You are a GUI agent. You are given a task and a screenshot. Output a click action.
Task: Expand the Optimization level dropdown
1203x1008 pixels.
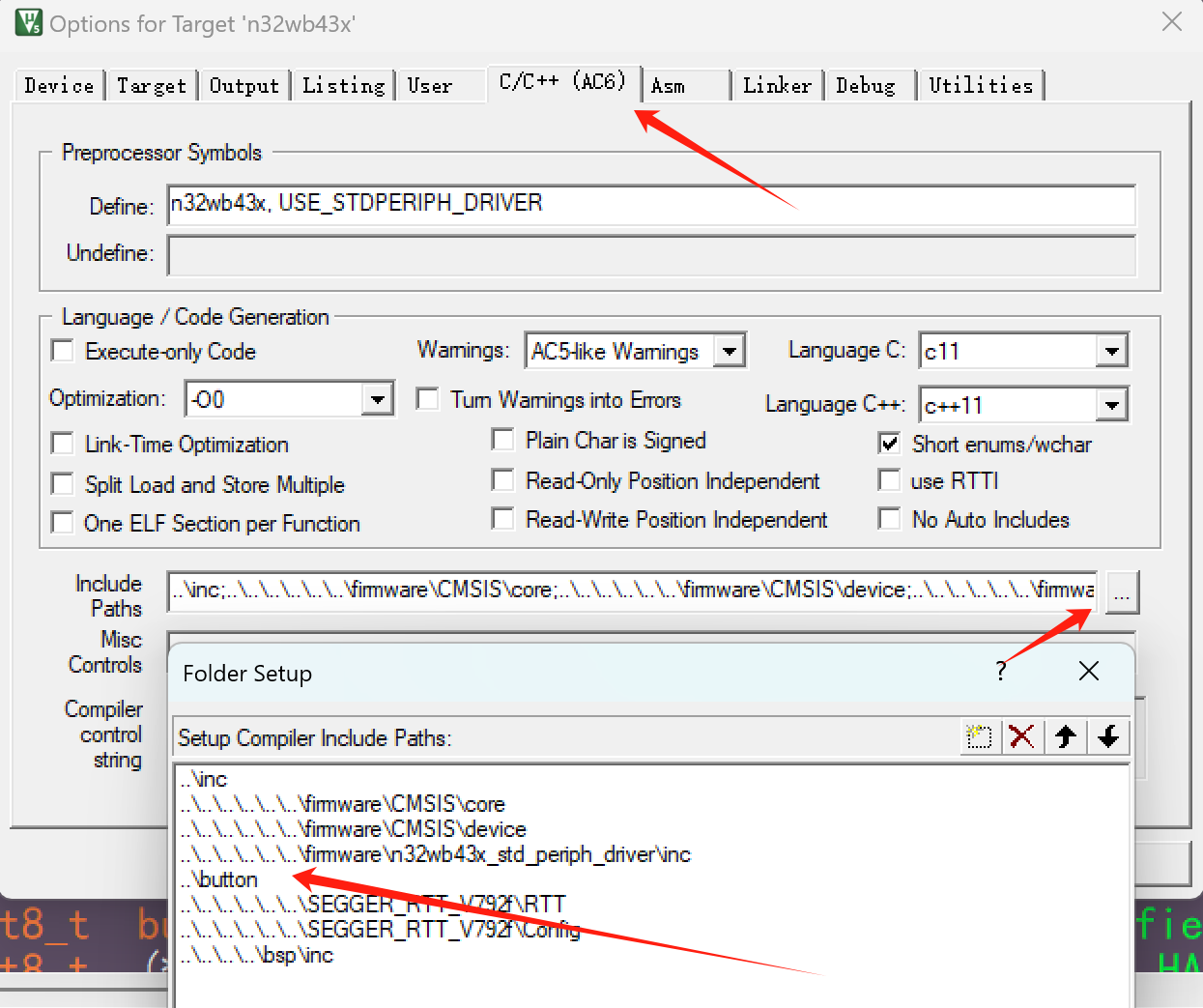click(x=377, y=399)
